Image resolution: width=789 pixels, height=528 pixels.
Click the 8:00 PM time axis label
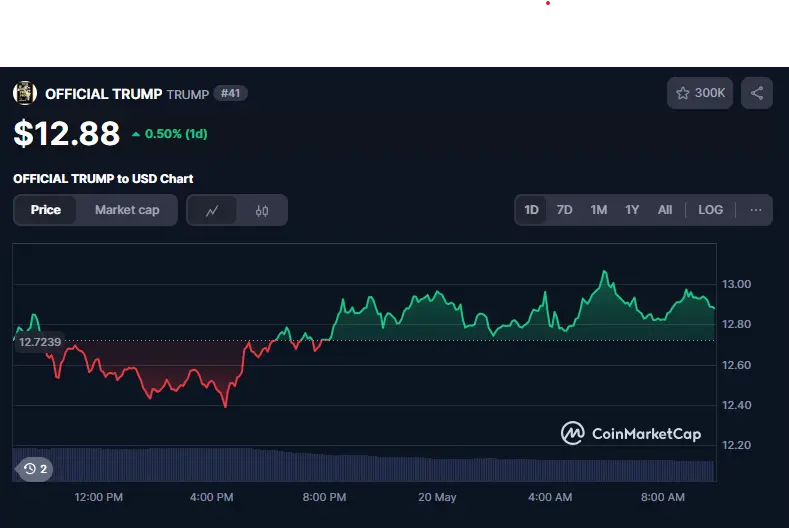[x=324, y=497]
